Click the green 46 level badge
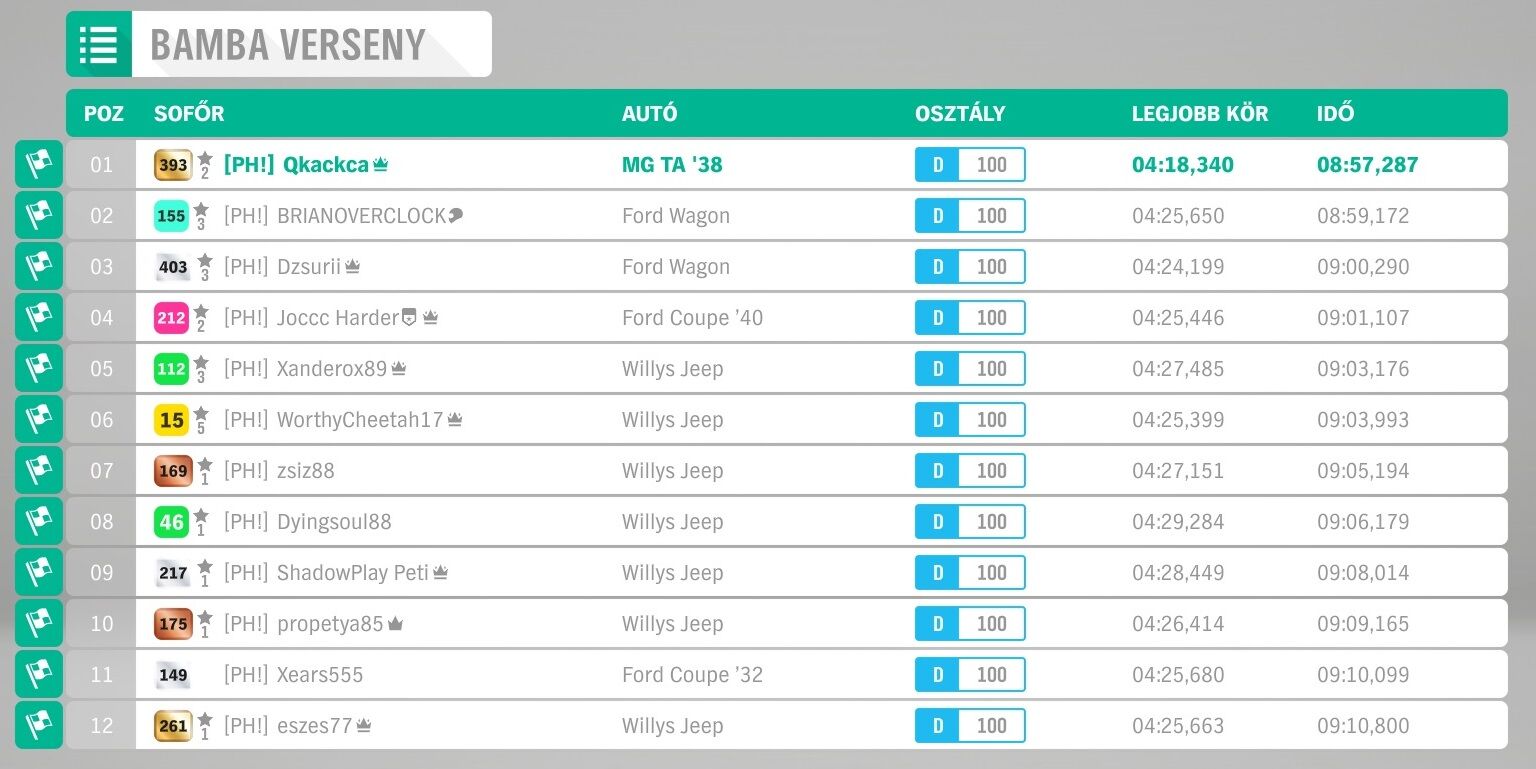This screenshot has width=1536, height=769. [x=172, y=522]
